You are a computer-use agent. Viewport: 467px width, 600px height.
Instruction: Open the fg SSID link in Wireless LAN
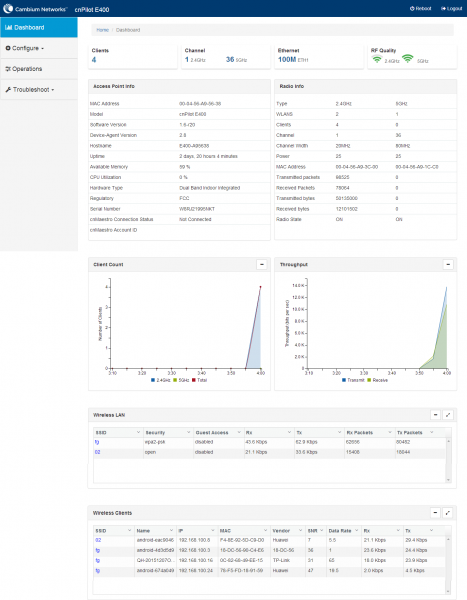pos(97,442)
